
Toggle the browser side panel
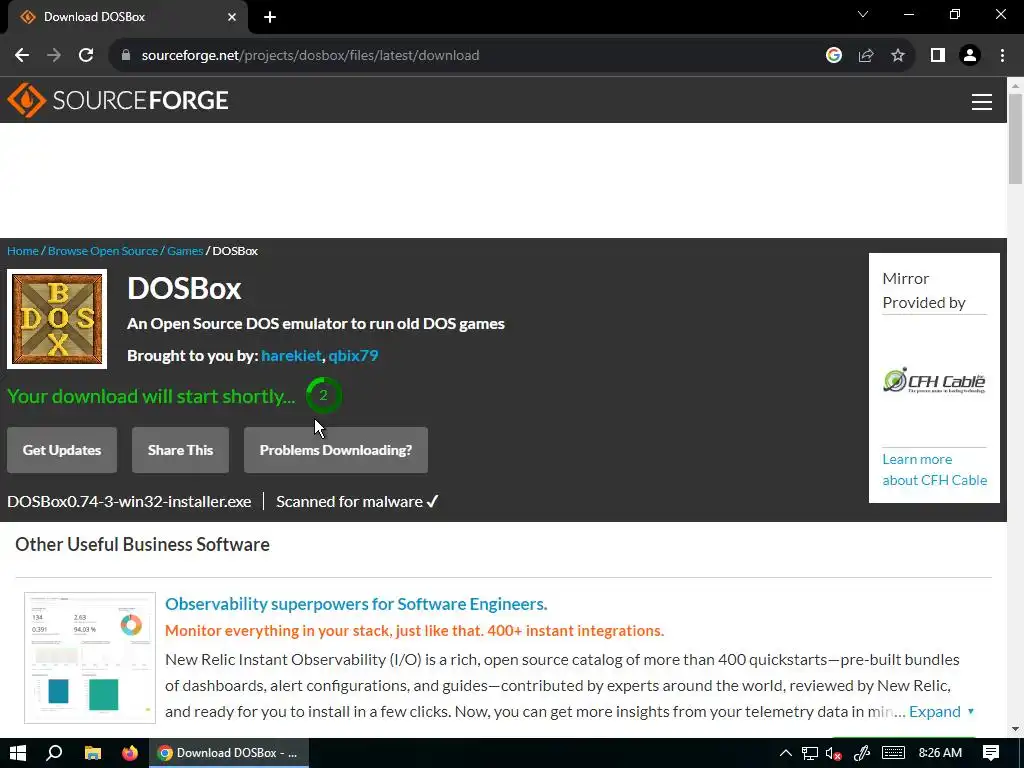(938, 56)
